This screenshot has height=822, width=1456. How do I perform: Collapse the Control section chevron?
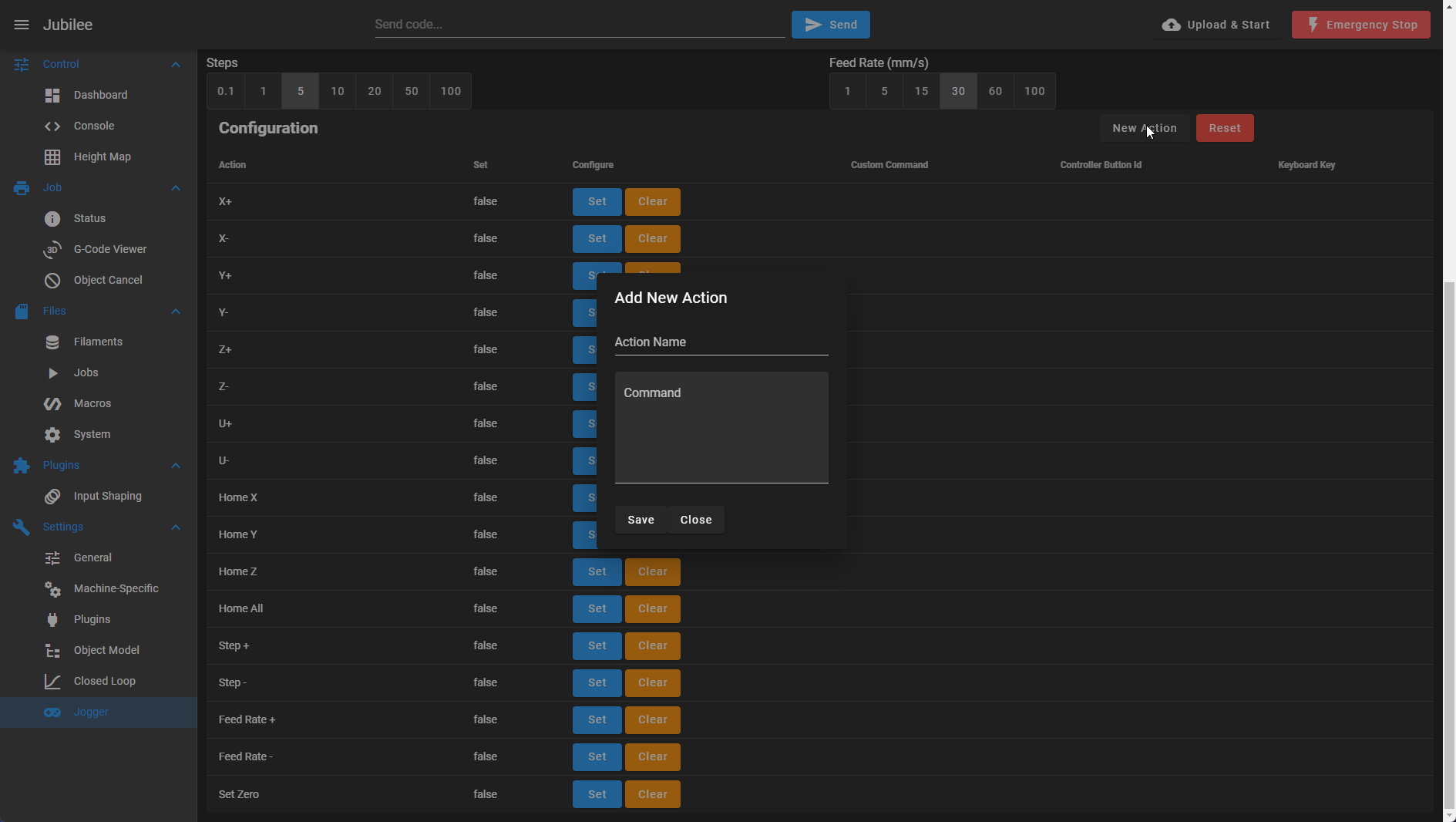point(176,64)
